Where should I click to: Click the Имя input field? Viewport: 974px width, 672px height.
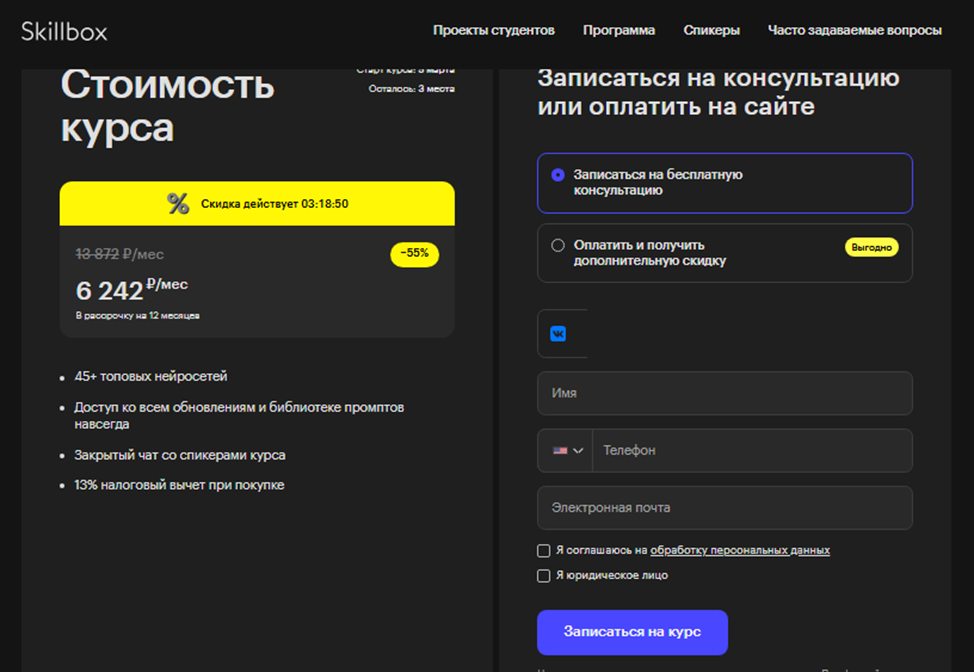(725, 393)
